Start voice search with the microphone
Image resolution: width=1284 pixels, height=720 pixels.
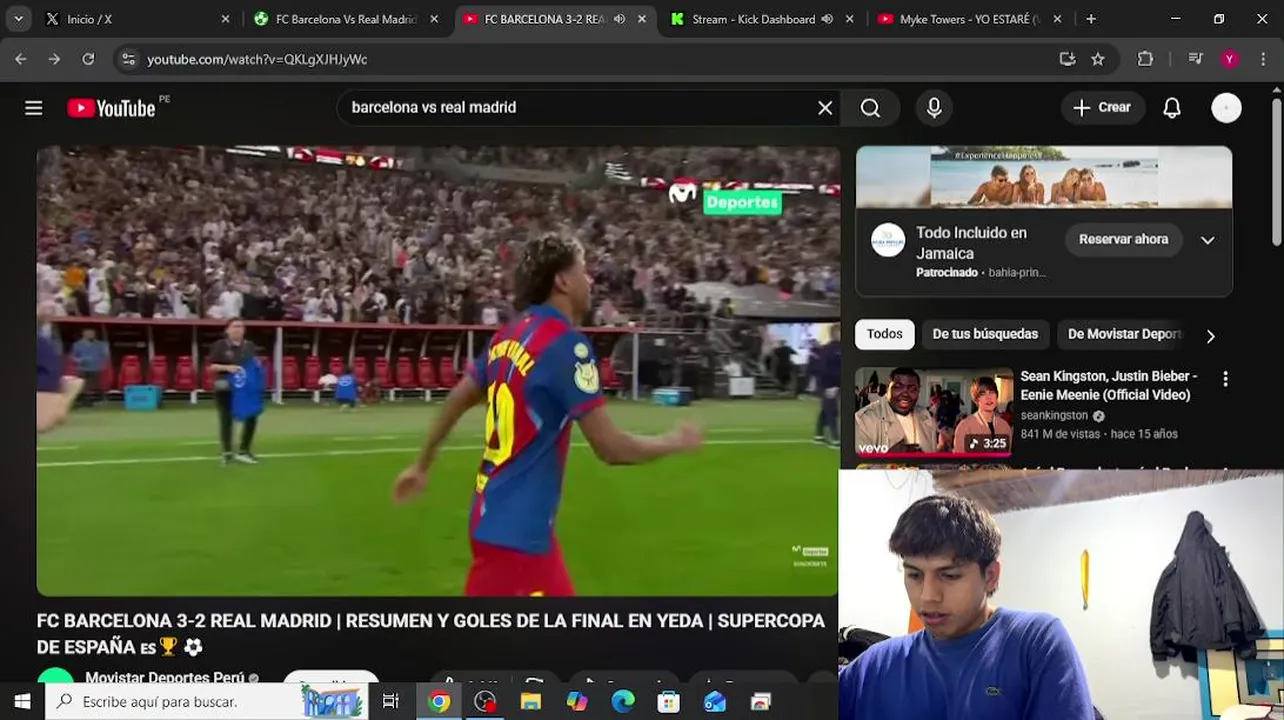934,108
